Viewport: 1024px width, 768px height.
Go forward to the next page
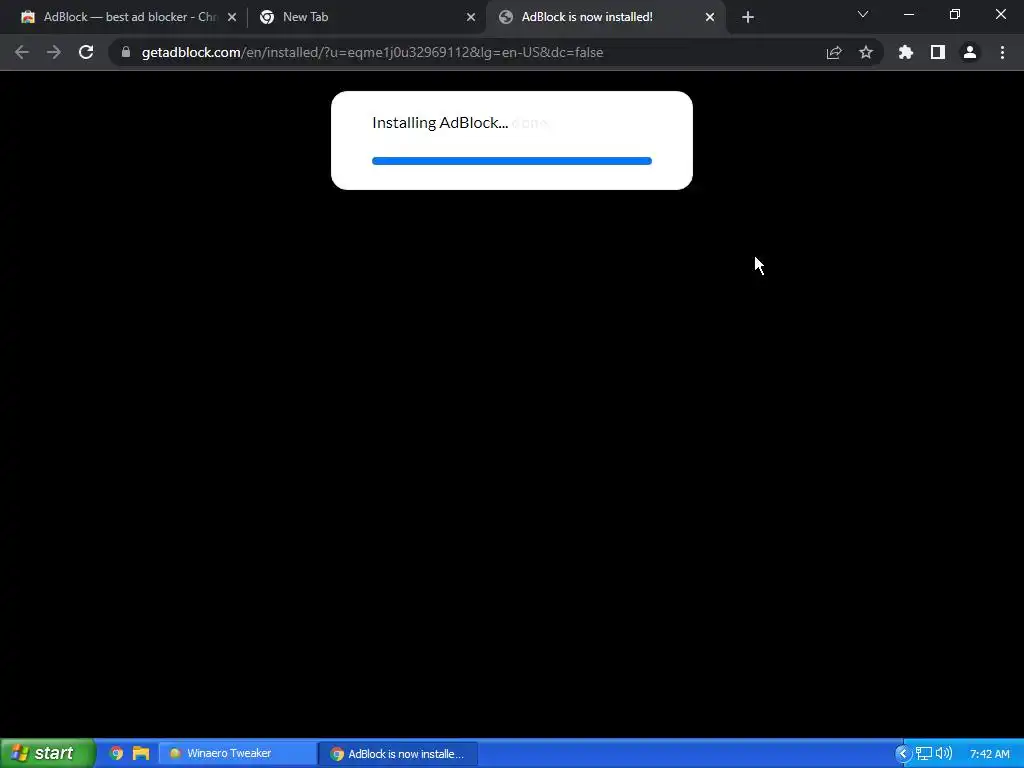click(x=54, y=52)
